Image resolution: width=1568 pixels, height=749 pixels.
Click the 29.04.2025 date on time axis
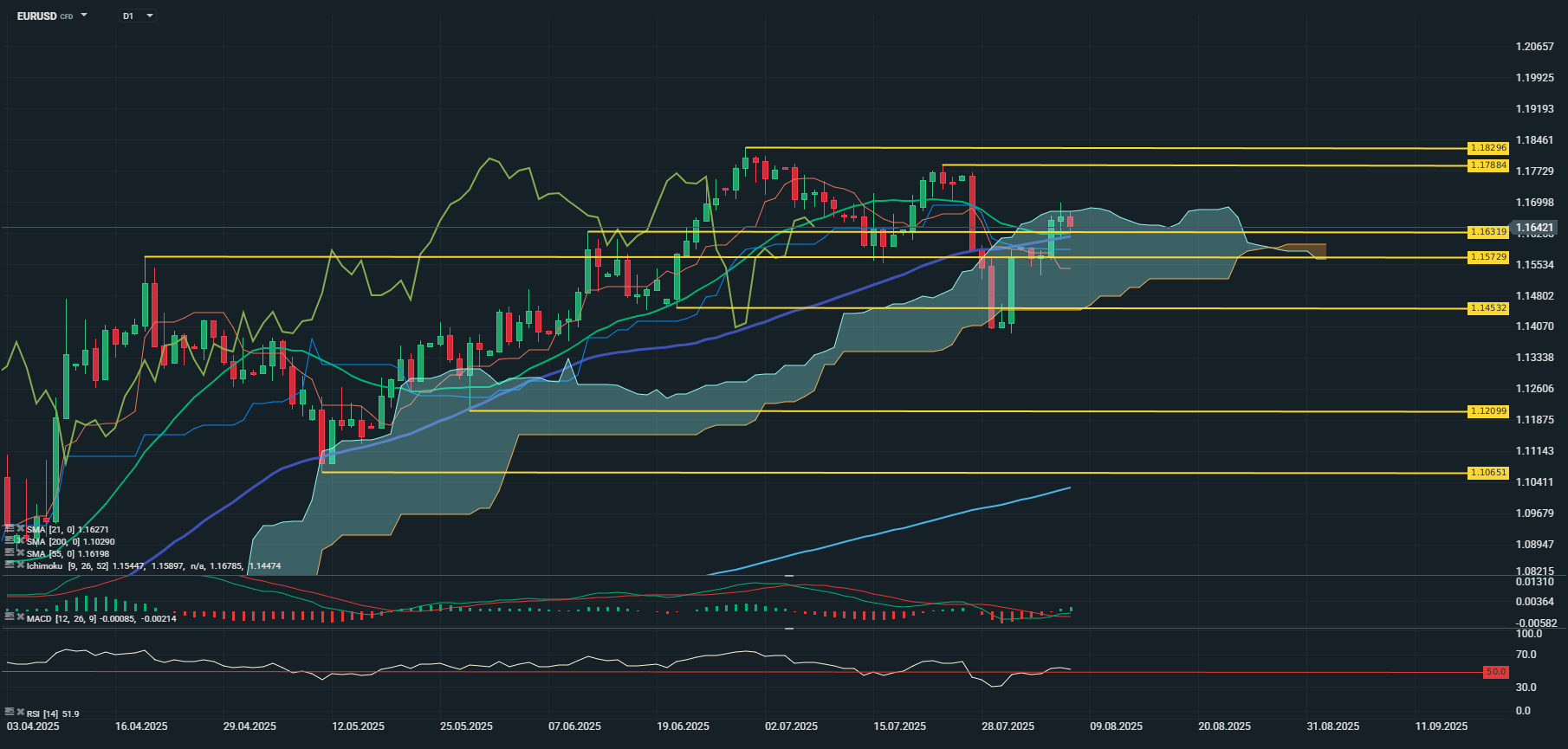click(249, 726)
